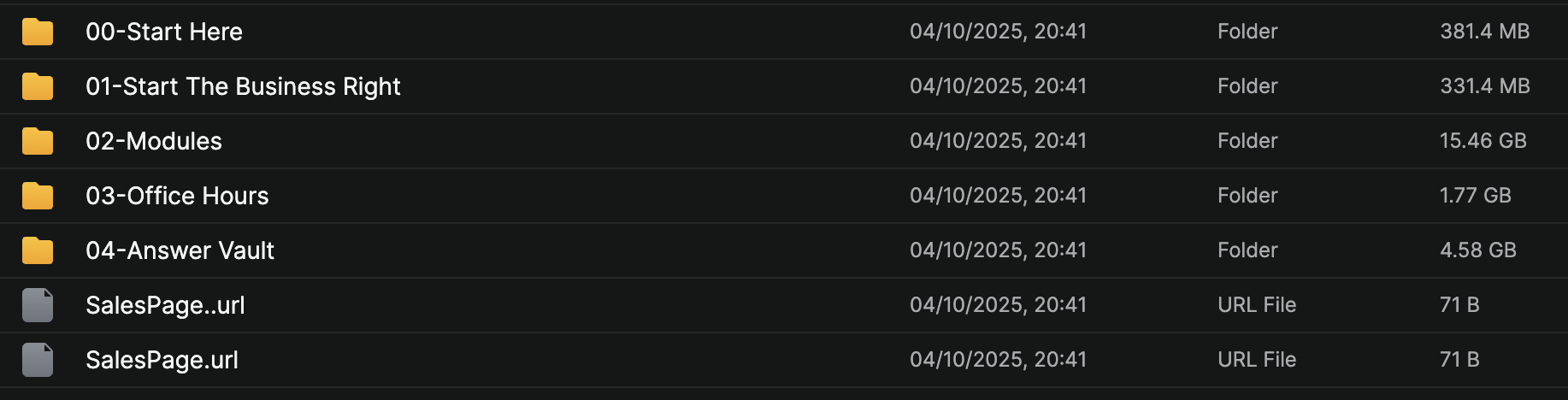Open the 02-Modules folder name

pyautogui.click(x=154, y=142)
